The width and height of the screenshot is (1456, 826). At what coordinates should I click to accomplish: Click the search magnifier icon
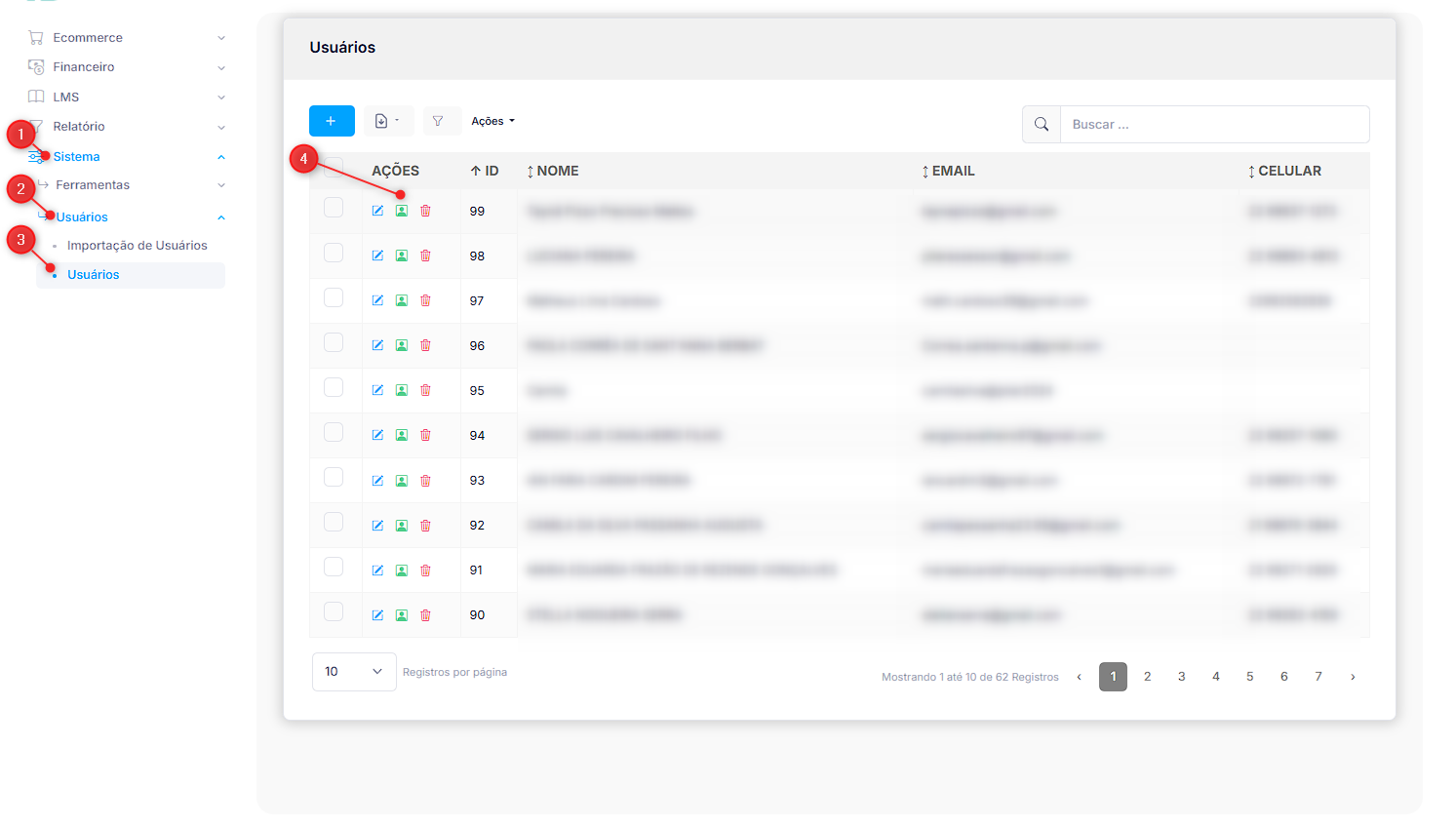[x=1042, y=125]
